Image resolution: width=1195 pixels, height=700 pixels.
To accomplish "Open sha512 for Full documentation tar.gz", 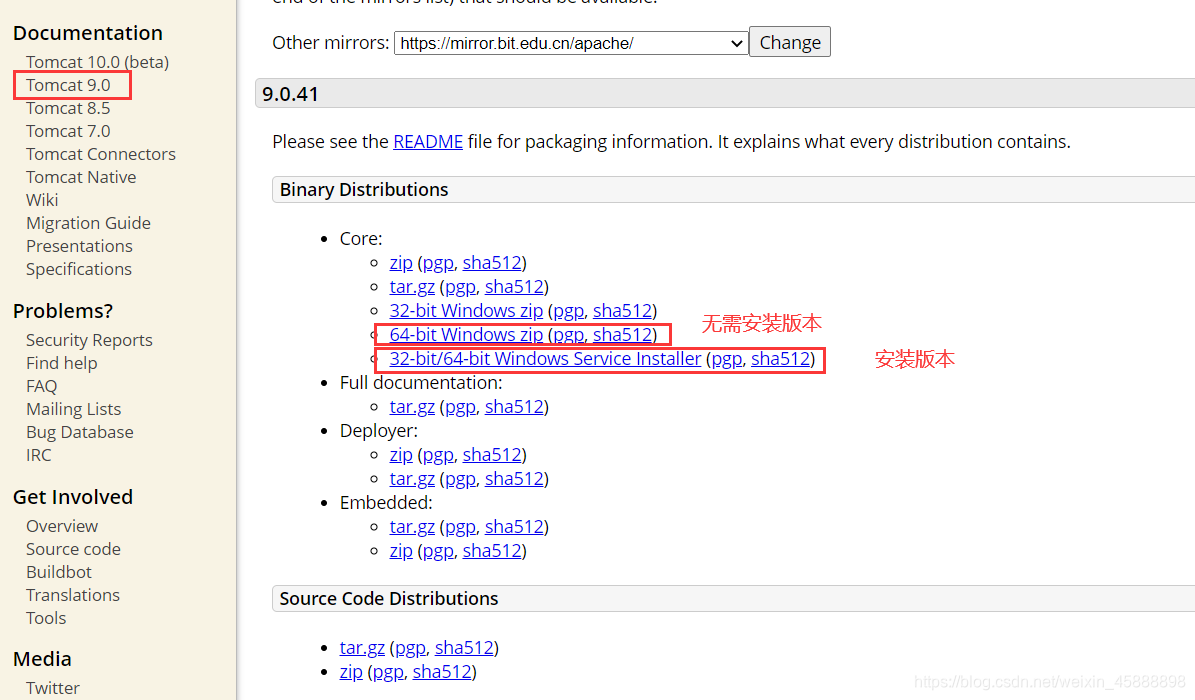I will coord(514,407).
